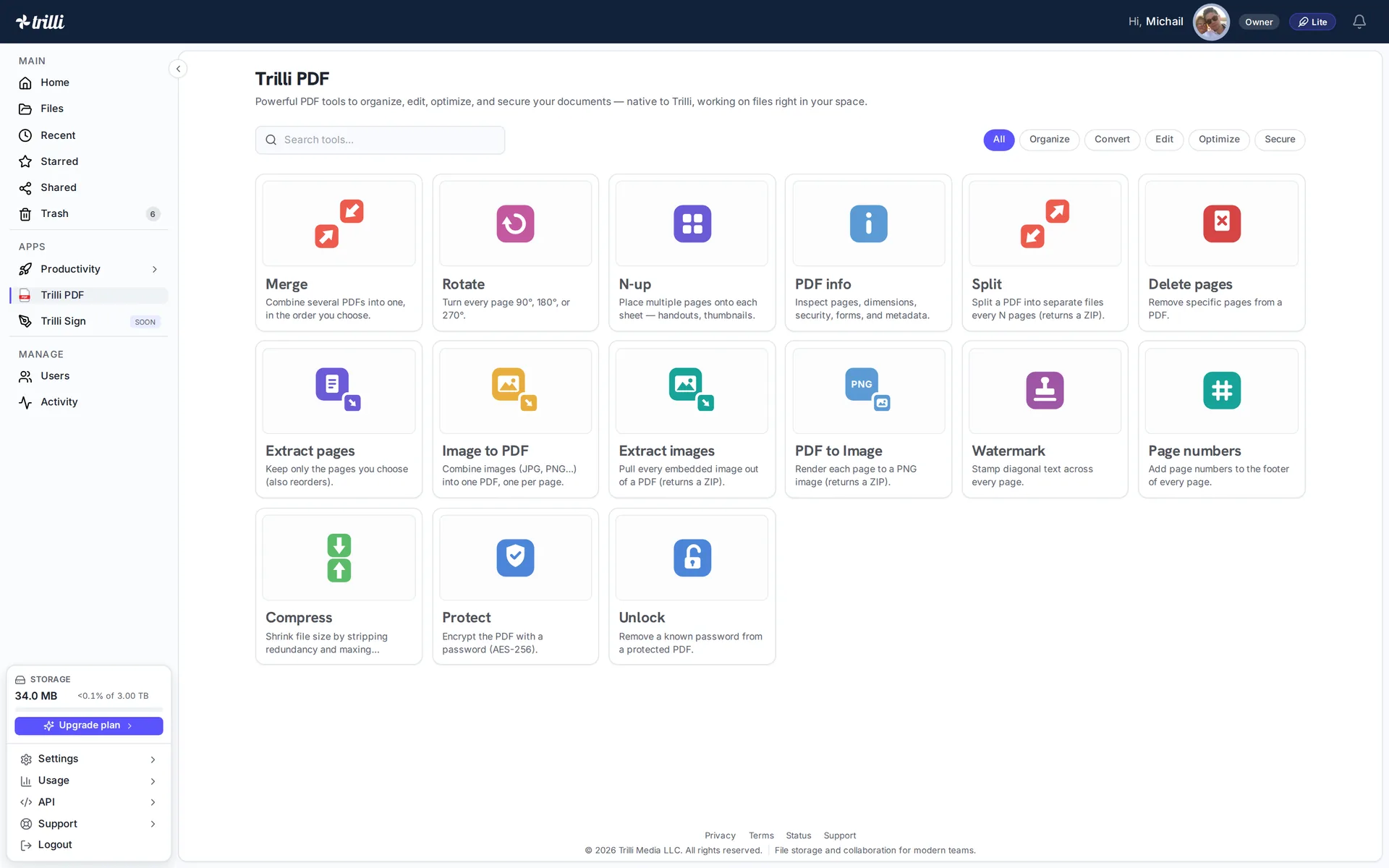
Task: Click the PDF to Image PNG icon
Action: (x=868, y=390)
